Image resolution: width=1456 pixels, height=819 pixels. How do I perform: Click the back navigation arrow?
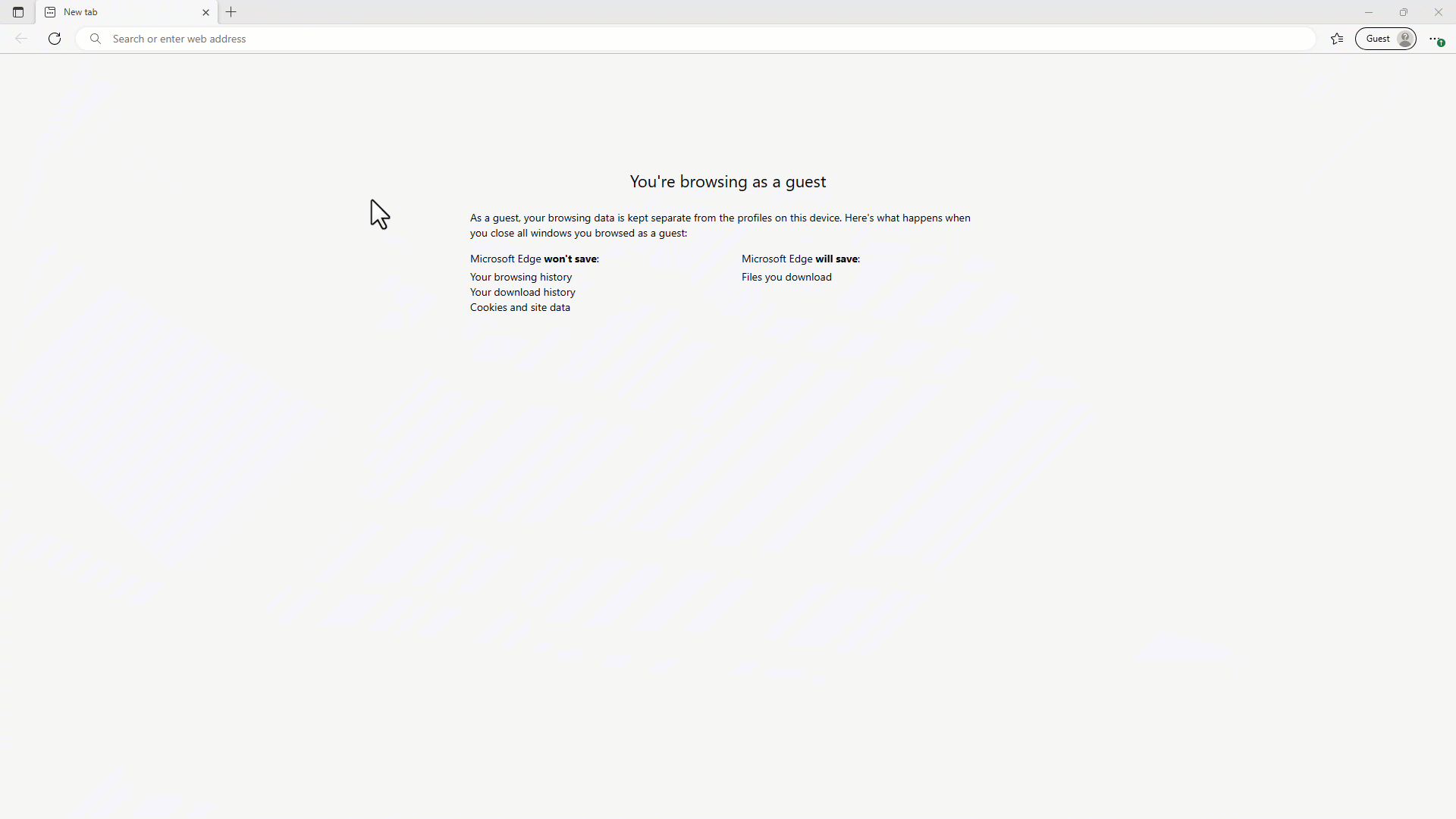(21, 39)
